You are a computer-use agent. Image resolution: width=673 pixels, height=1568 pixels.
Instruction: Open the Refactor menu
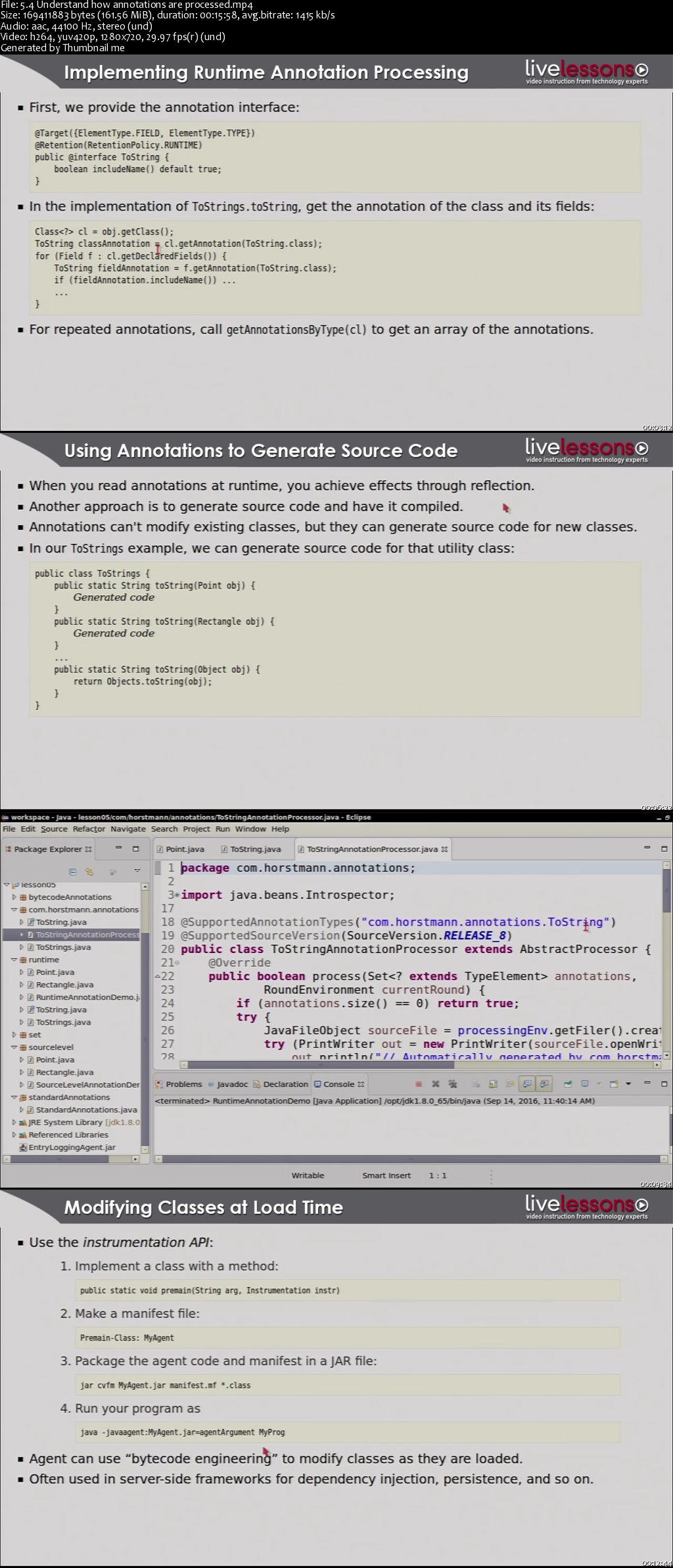89,829
